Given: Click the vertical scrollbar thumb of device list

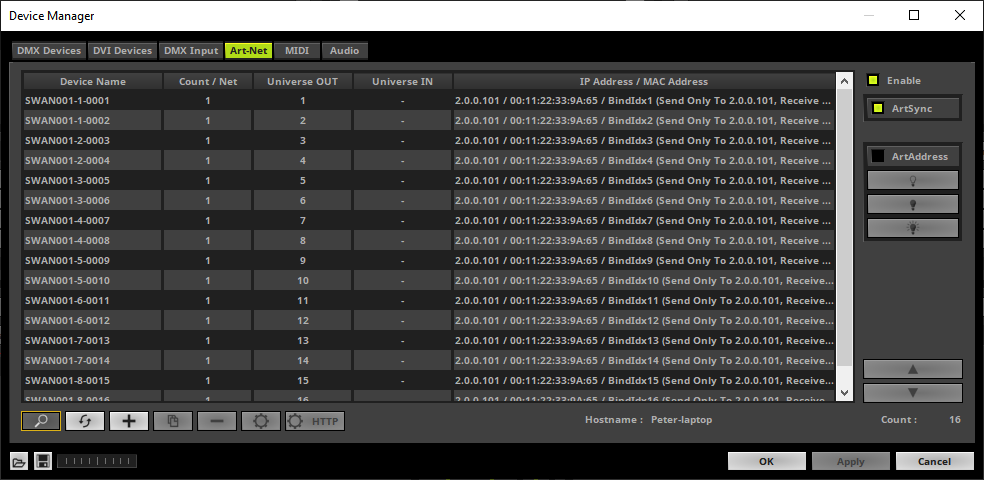Looking at the screenshot, I should pyautogui.click(x=844, y=226).
